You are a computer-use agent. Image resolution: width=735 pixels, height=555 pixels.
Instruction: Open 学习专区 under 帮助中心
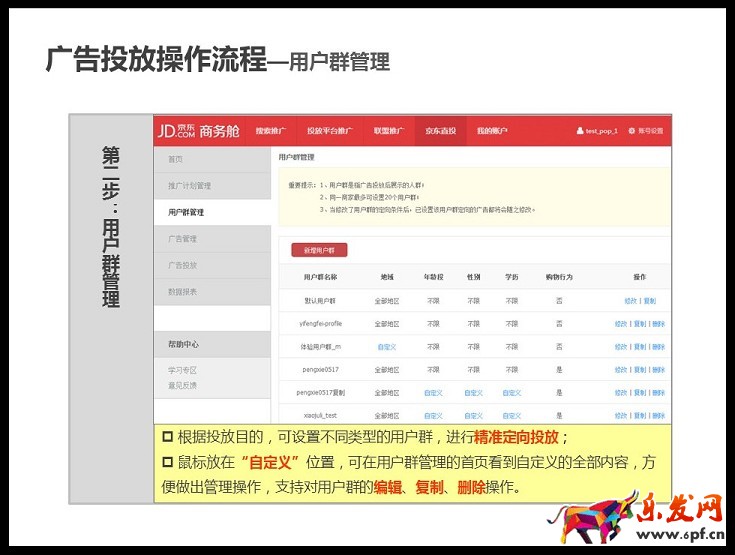pos(182,370)
